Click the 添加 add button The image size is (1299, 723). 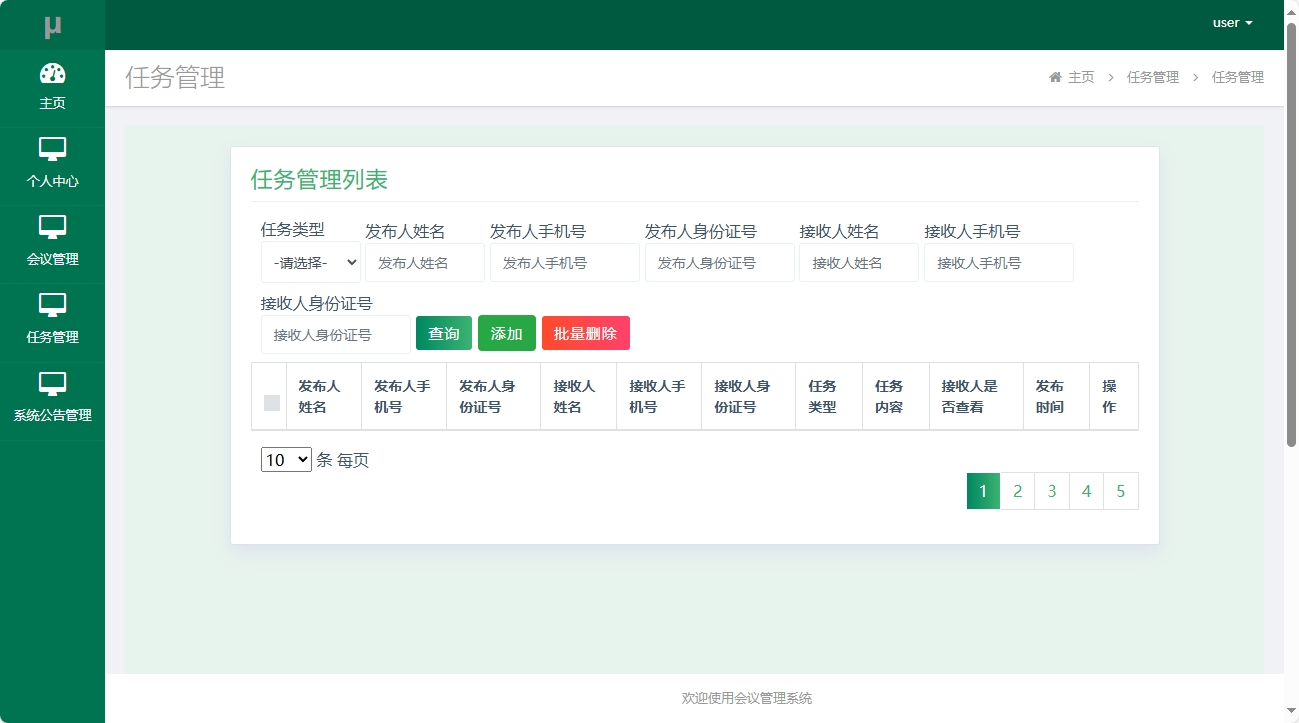[x=506, y=333]
